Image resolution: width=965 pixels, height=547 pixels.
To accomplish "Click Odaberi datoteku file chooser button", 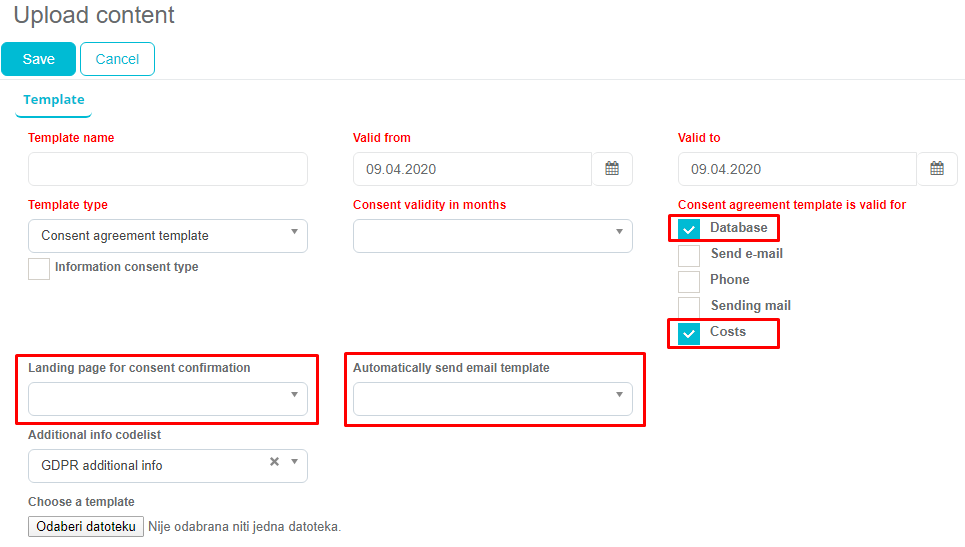I will (86, 526).
